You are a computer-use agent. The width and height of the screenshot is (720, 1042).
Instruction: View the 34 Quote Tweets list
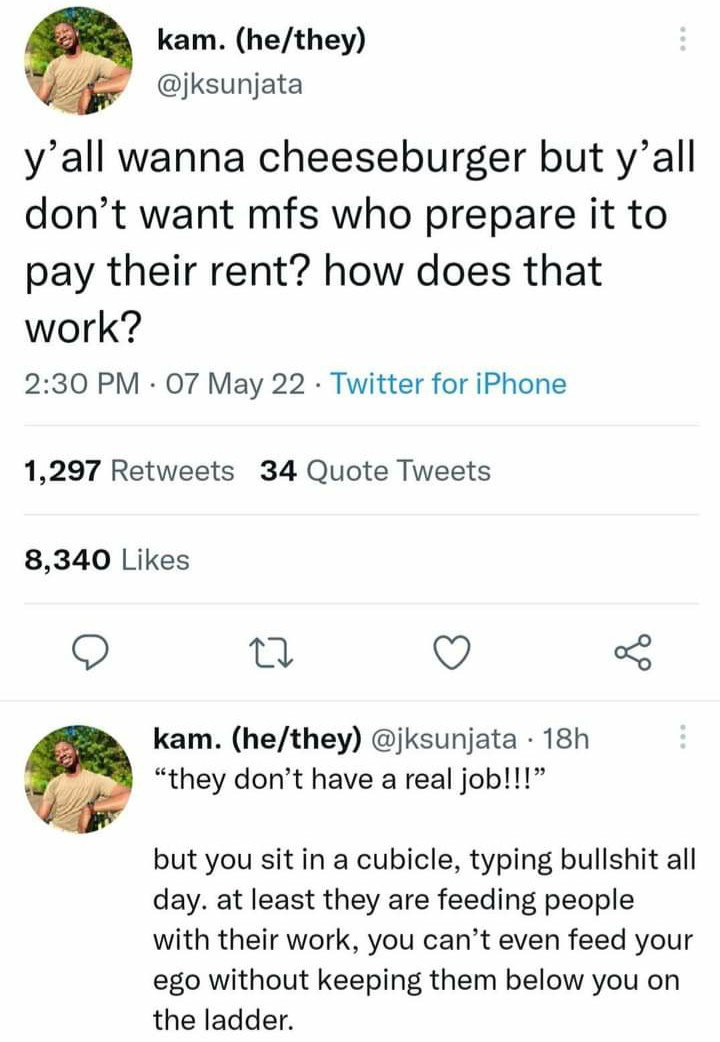[375, 470]
